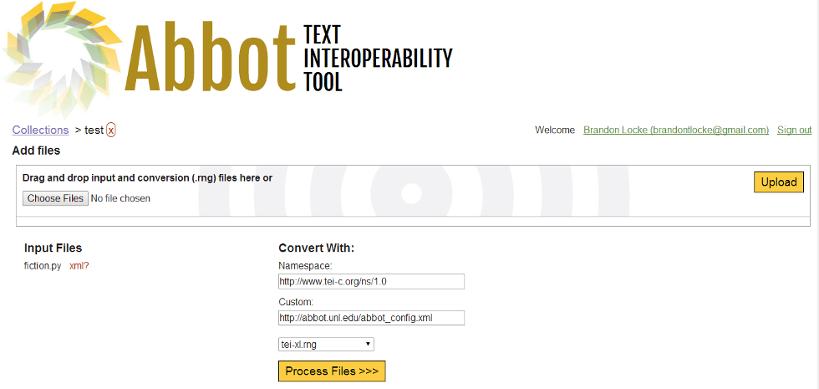Click the Process Files >>> button
The image size is (819, 389).
click(332, 371)
